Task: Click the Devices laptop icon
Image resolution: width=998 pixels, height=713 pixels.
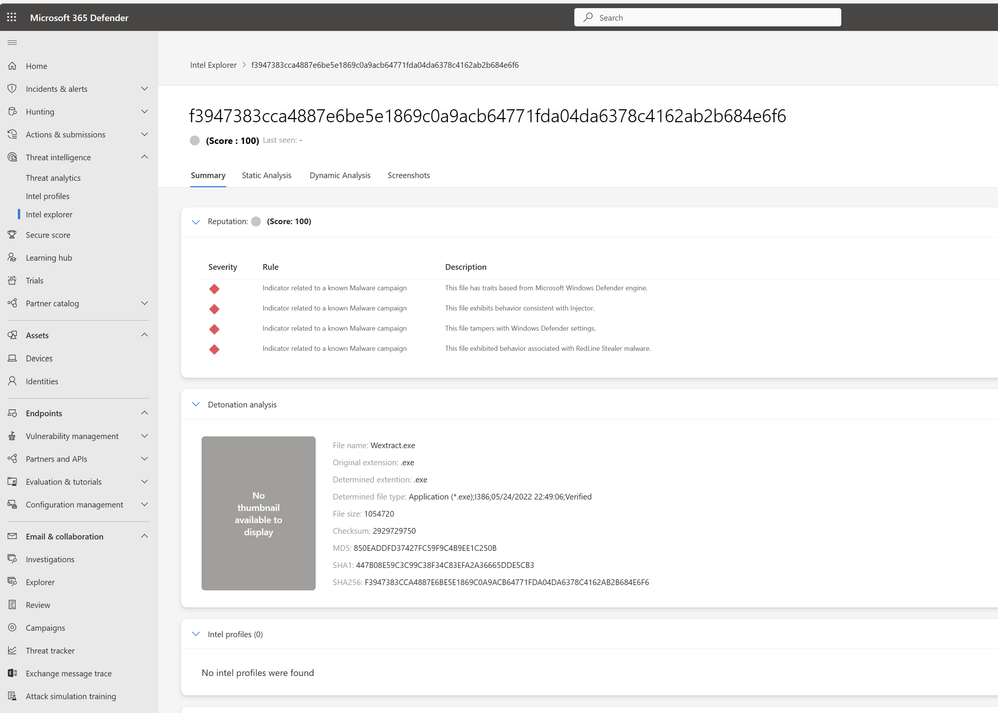Action: tap(12, 358)
